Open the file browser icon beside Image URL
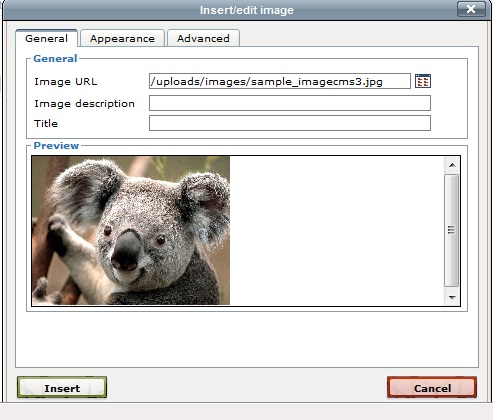The height and width of the screenshot is (420, 493). 423,81
